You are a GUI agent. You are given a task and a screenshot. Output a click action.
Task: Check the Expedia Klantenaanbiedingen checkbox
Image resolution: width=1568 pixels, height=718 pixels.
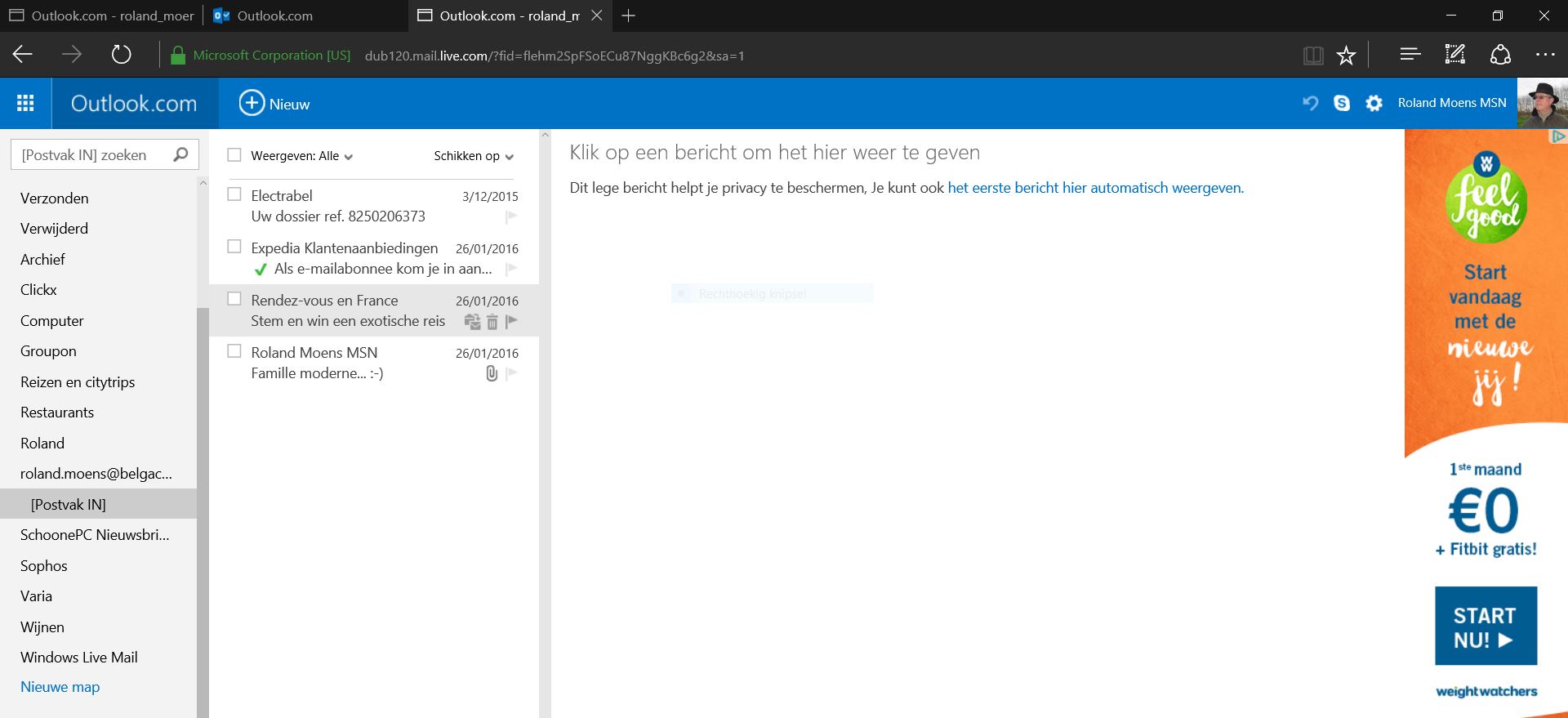[x=234, y=247]
